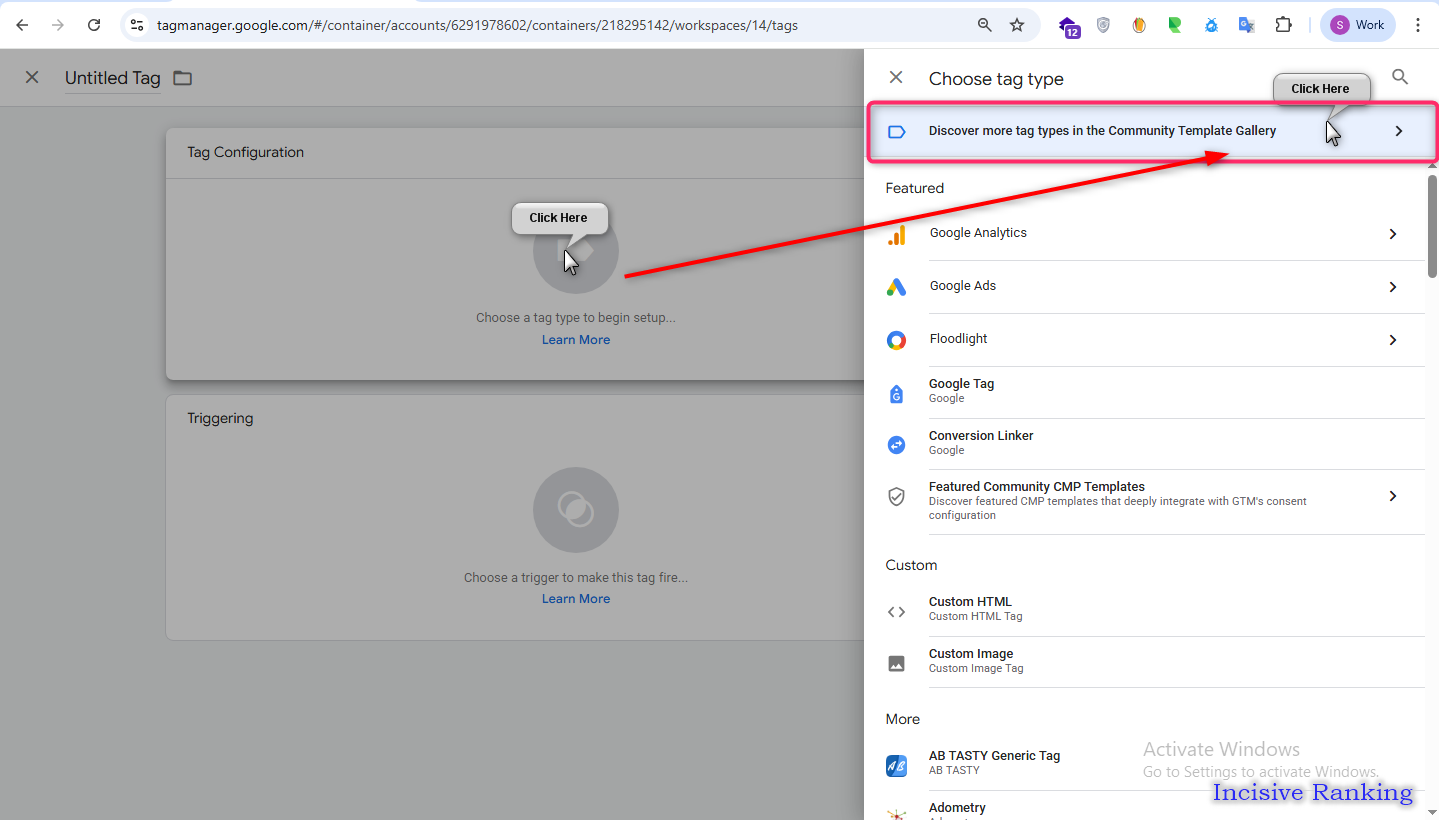Image resolution: width=1439 pixels, height=820 pixels.
Task: Select the Floodlight icon
Action: tap(896, 340)
